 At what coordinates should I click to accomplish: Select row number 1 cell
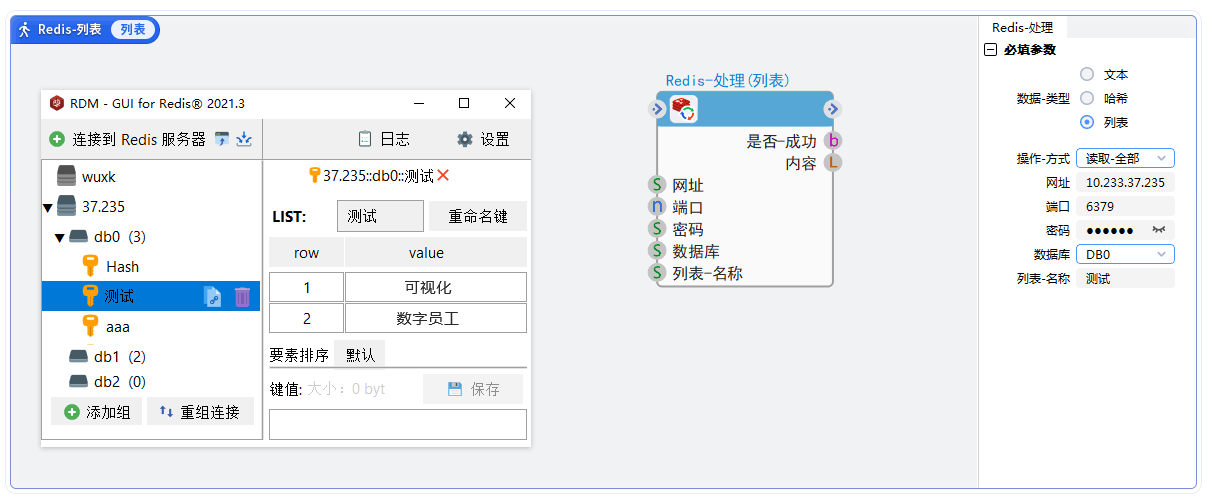306,287
